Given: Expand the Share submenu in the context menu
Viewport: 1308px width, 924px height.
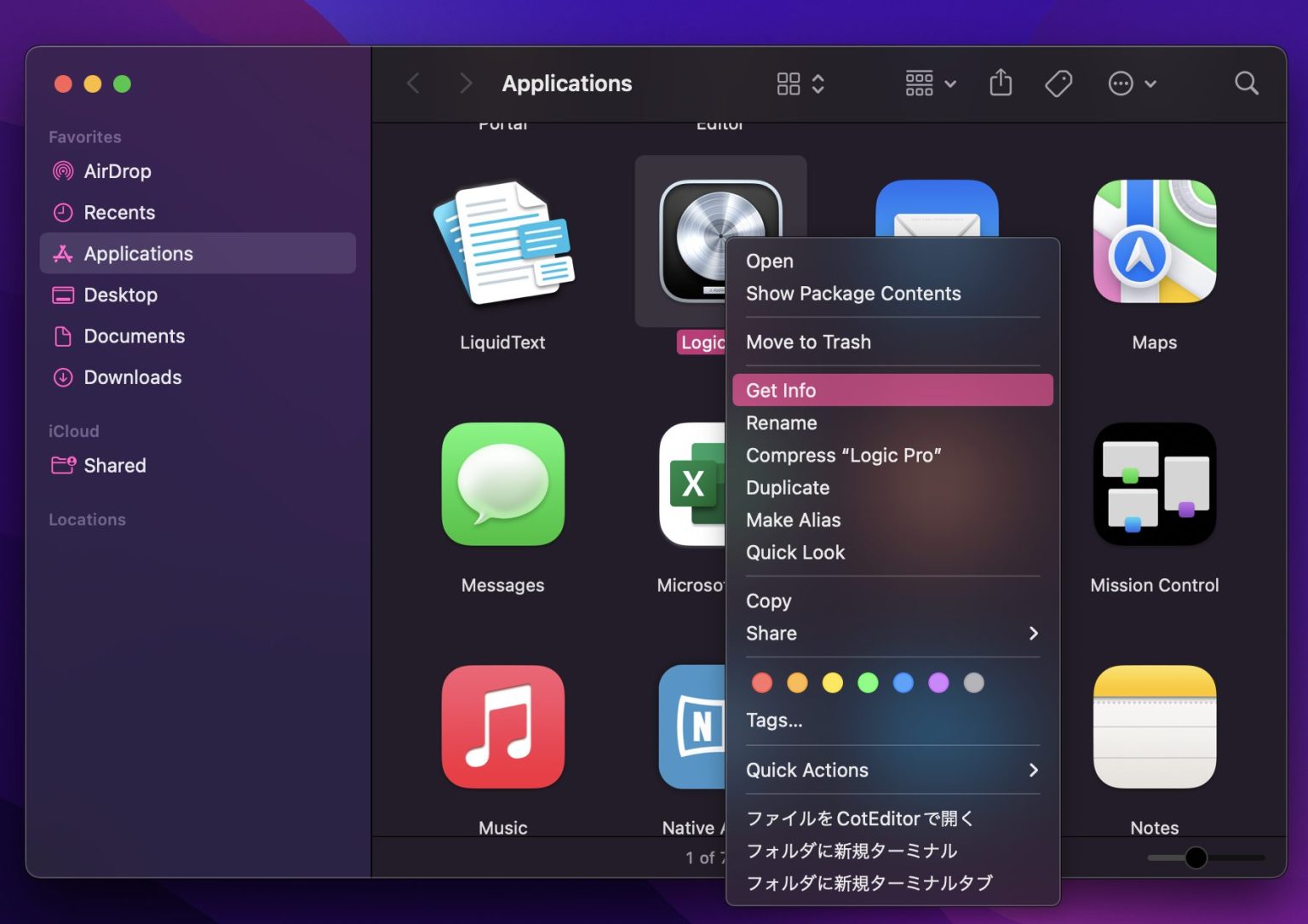Looking at the screenshot, I should pos(890,634).
